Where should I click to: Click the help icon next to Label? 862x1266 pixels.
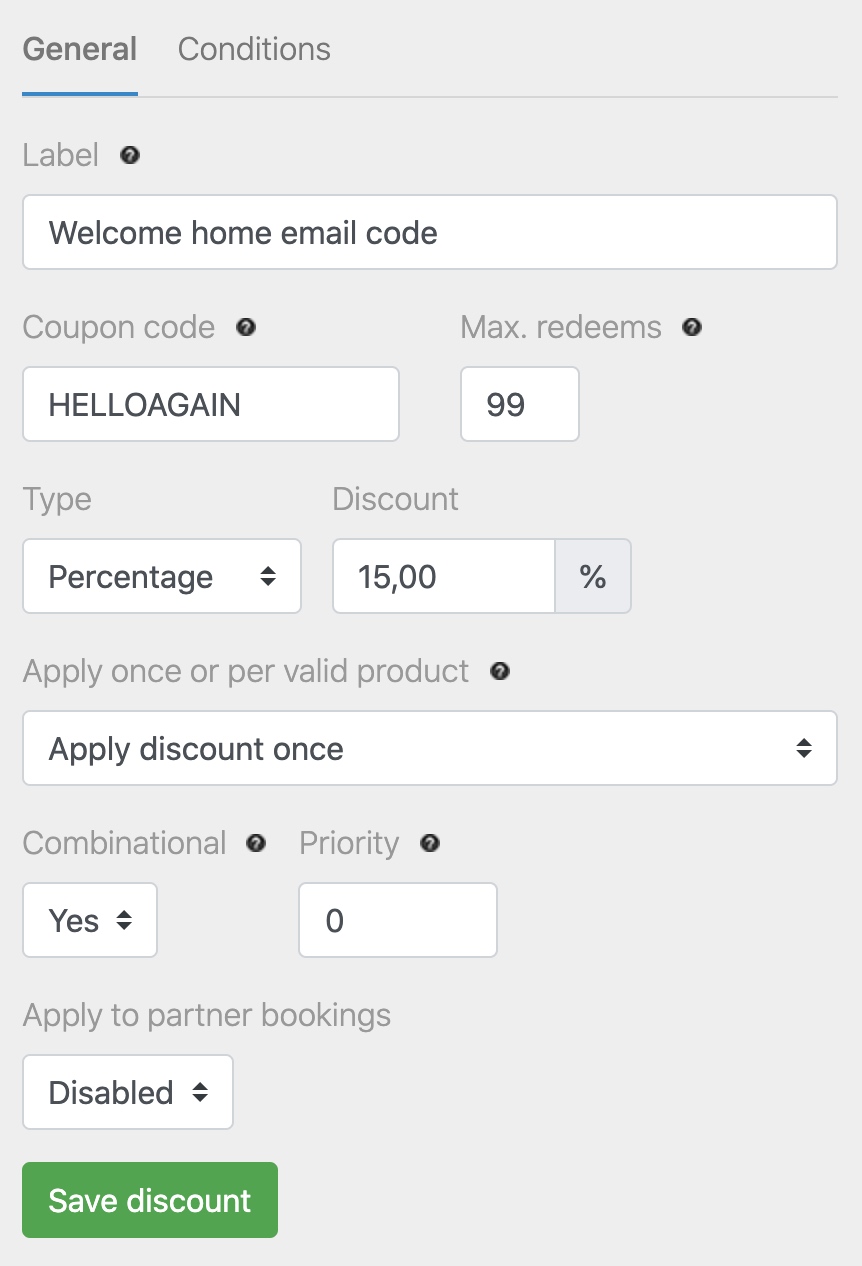pyautogui.click(x=130, y=156)
